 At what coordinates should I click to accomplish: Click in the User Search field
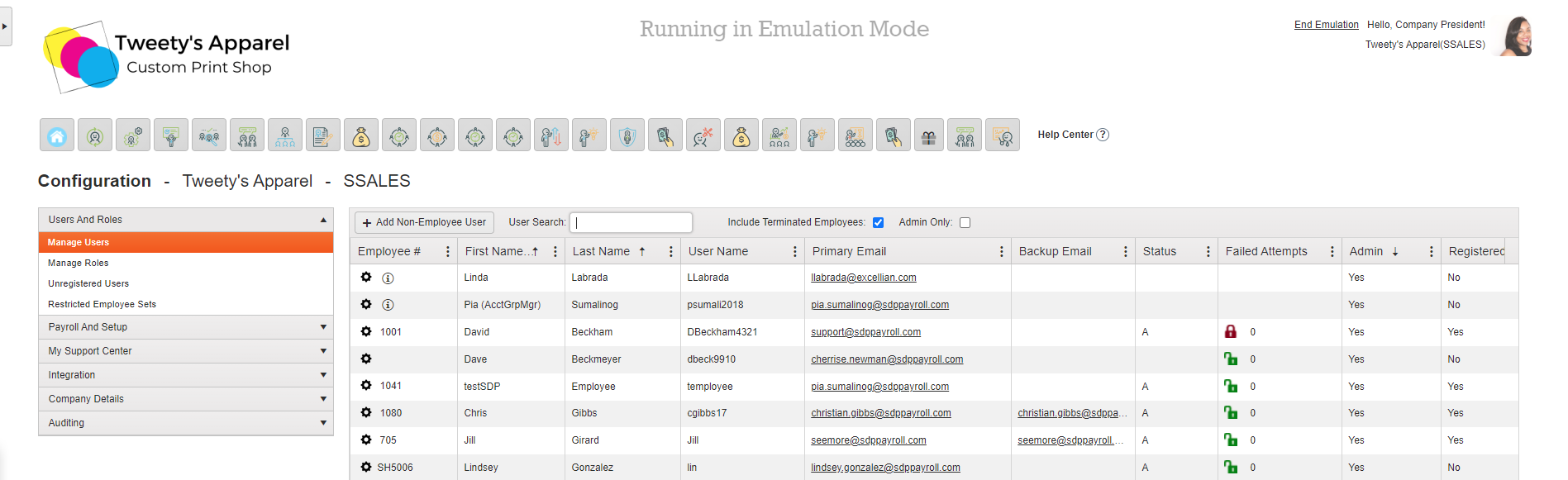(x=631, y=222)
